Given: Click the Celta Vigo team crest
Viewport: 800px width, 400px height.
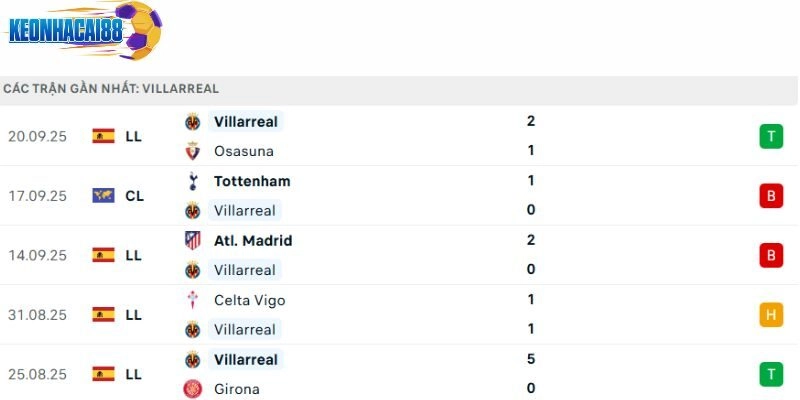Looking at the screenshot, I should (193, 300).
